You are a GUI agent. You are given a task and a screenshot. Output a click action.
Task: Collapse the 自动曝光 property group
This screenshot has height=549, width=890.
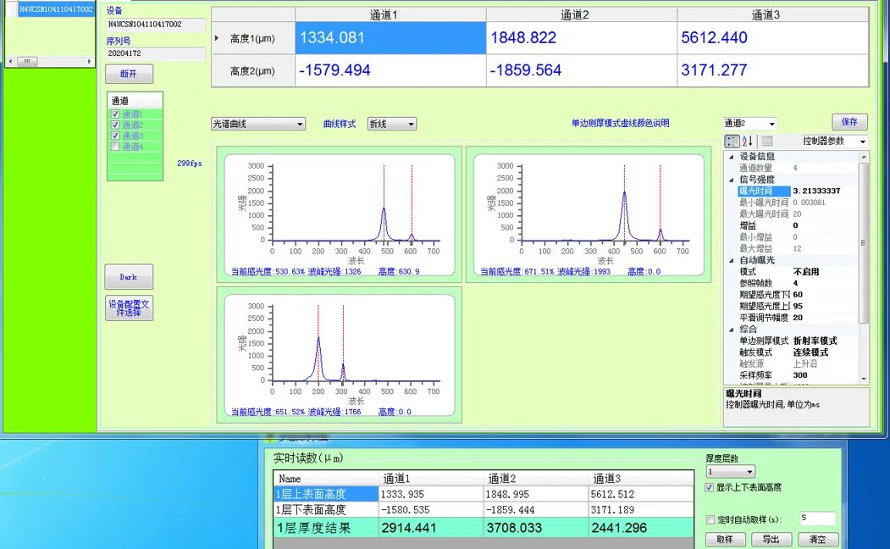coord(731,260)
